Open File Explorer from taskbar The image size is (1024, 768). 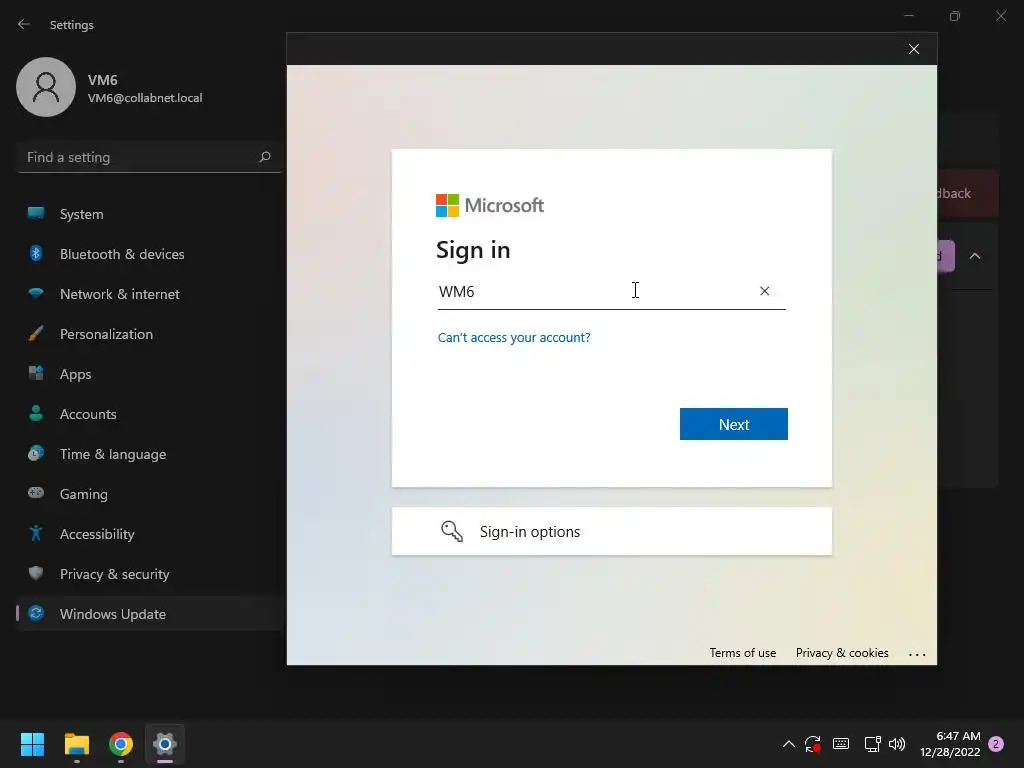76,744
